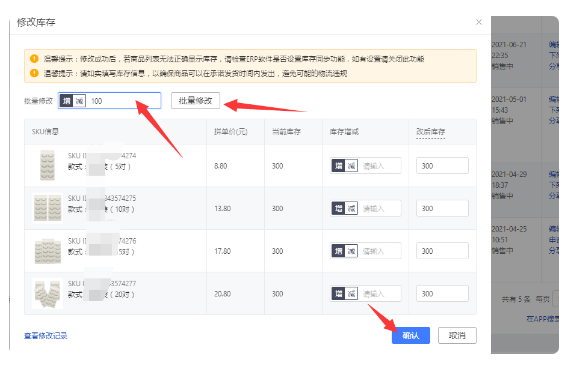565x366 pixels.
Task: Select 减 in the batch modify toggle
Action: [79, 101]
